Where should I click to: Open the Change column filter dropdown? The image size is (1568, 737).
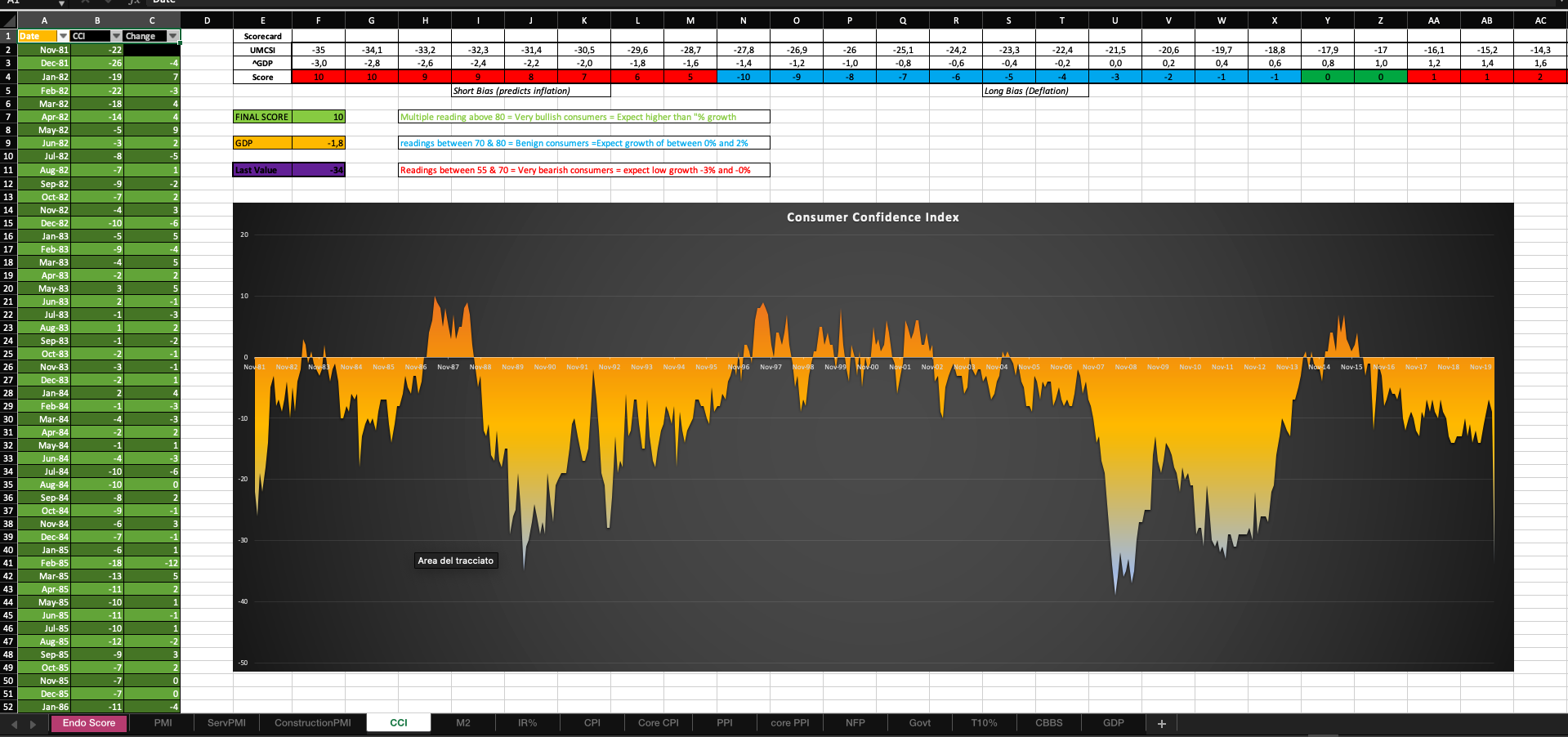[172, 36]
